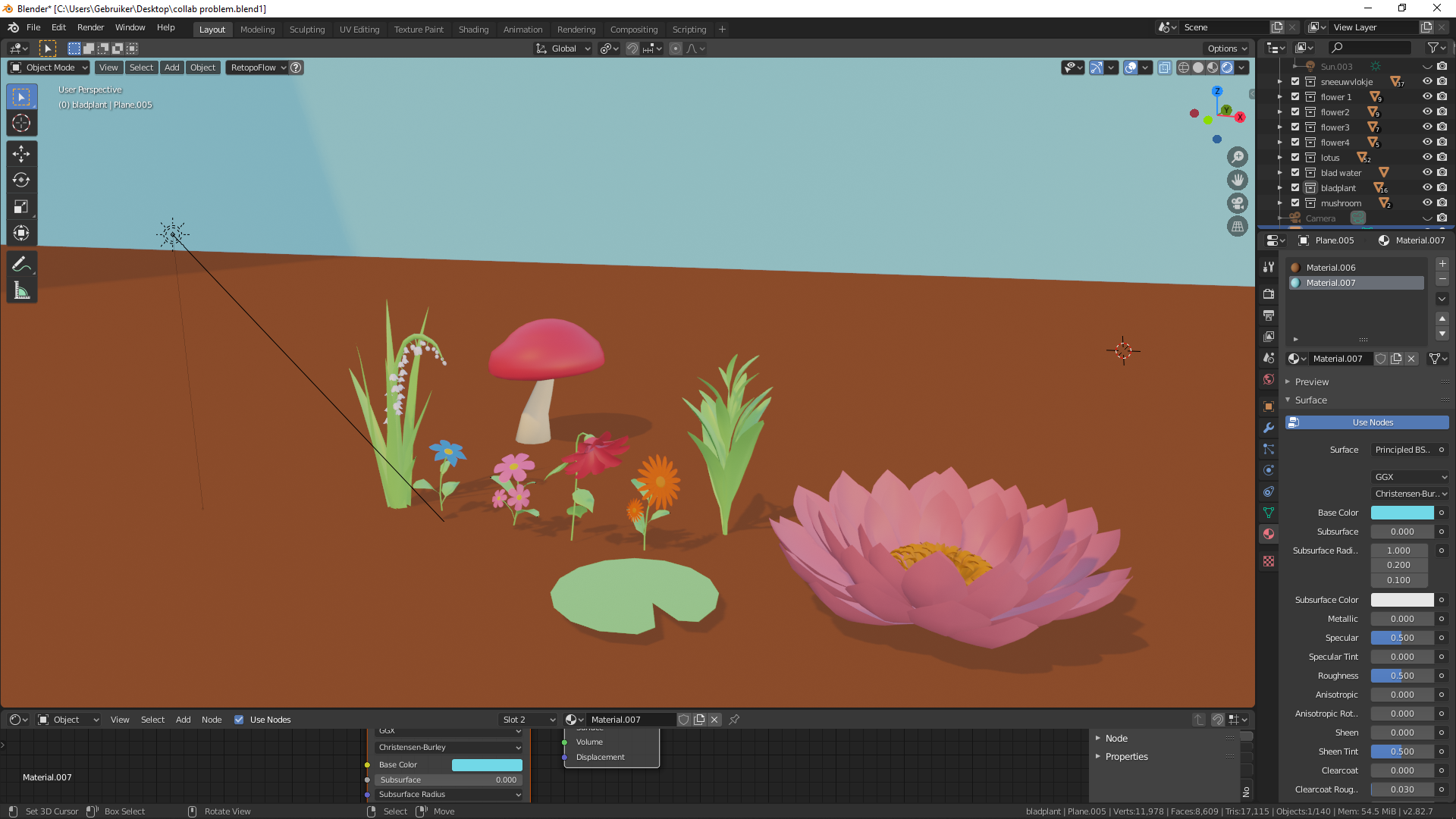Expand the Preview panel
The width and height of the screenshot is (1456, 819).
1312,381
